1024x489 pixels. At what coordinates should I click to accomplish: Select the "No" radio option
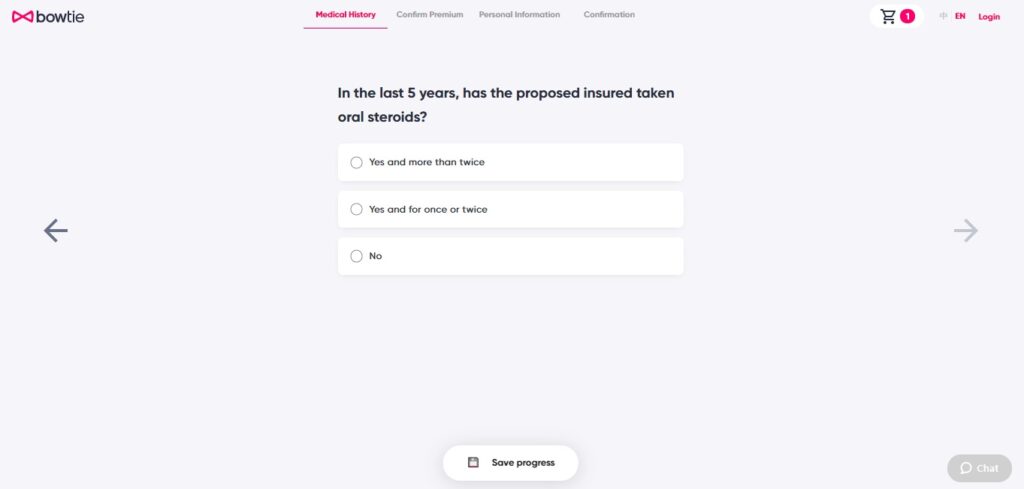point(357,256)
